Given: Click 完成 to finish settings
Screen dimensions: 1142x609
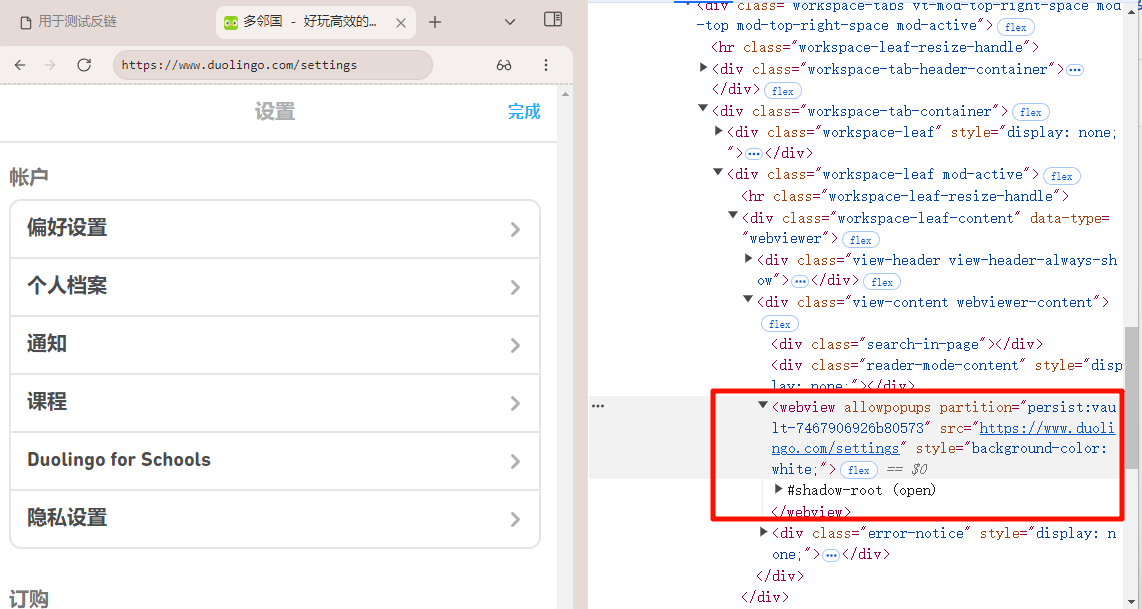Looking at the screenshot, I should (524, 111).
